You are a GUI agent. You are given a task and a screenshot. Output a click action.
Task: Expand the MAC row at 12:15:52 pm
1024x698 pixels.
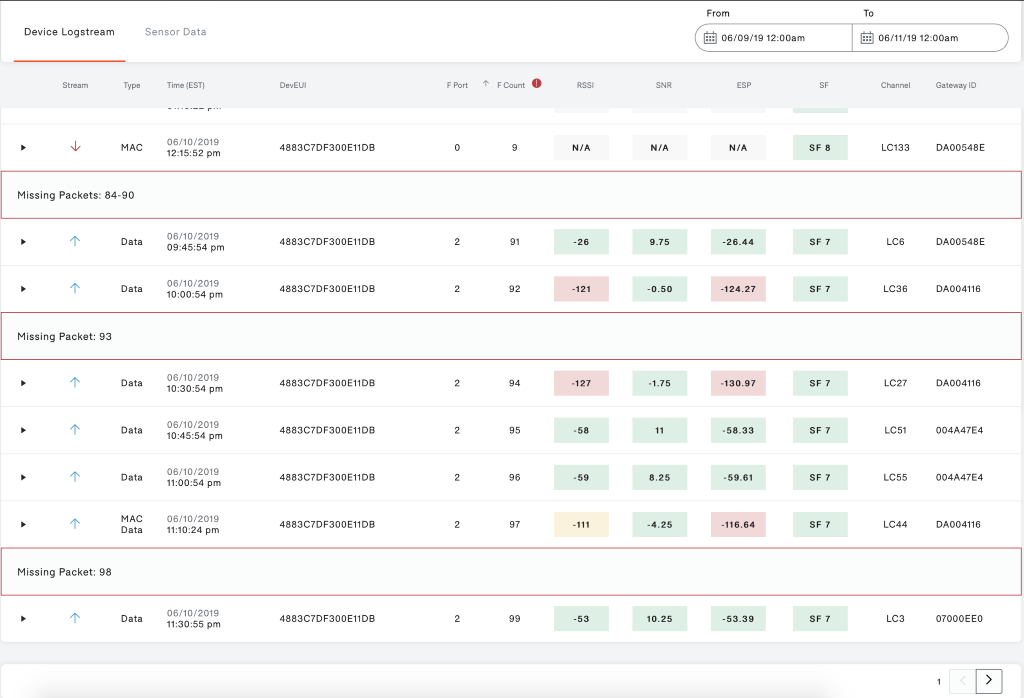(x=23, y=148)
